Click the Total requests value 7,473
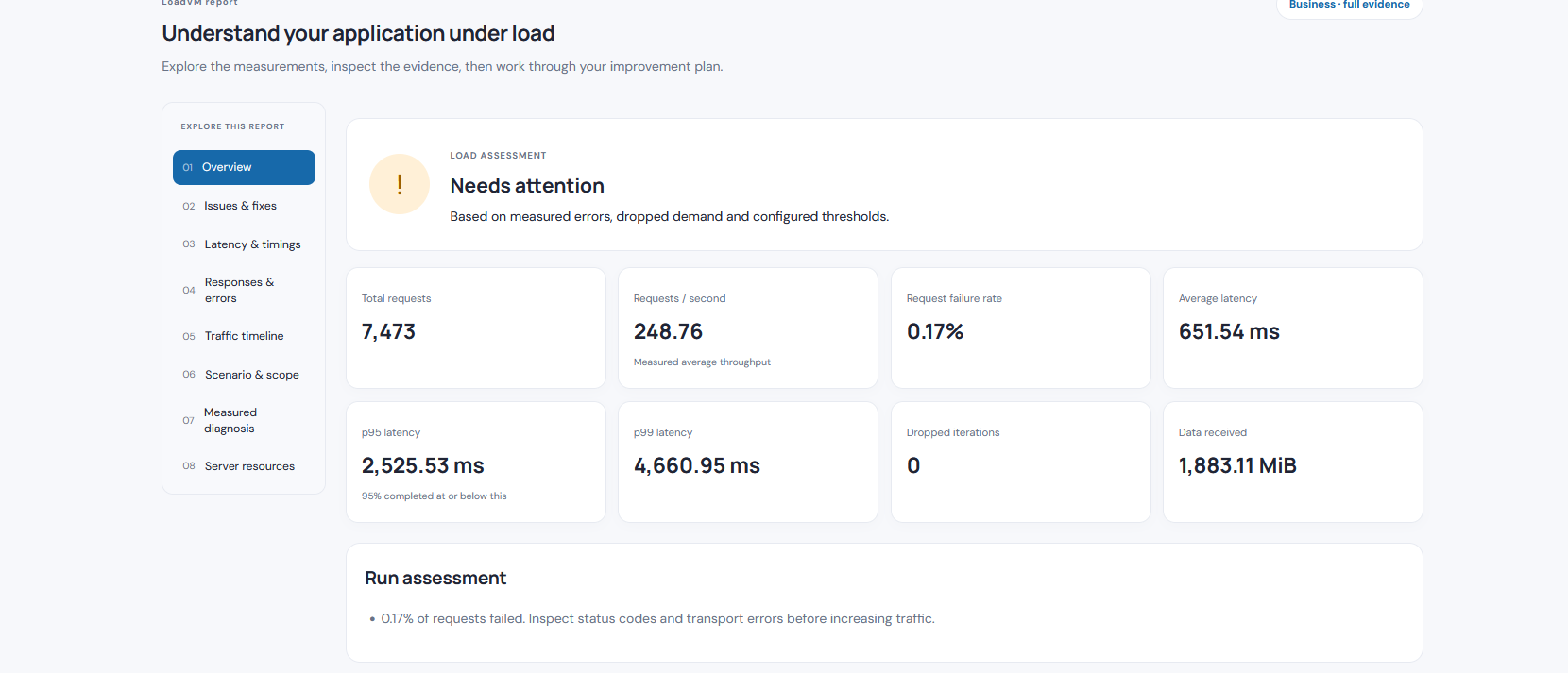The width and height of the screenshot is (1568, 673). pos(388,331)
